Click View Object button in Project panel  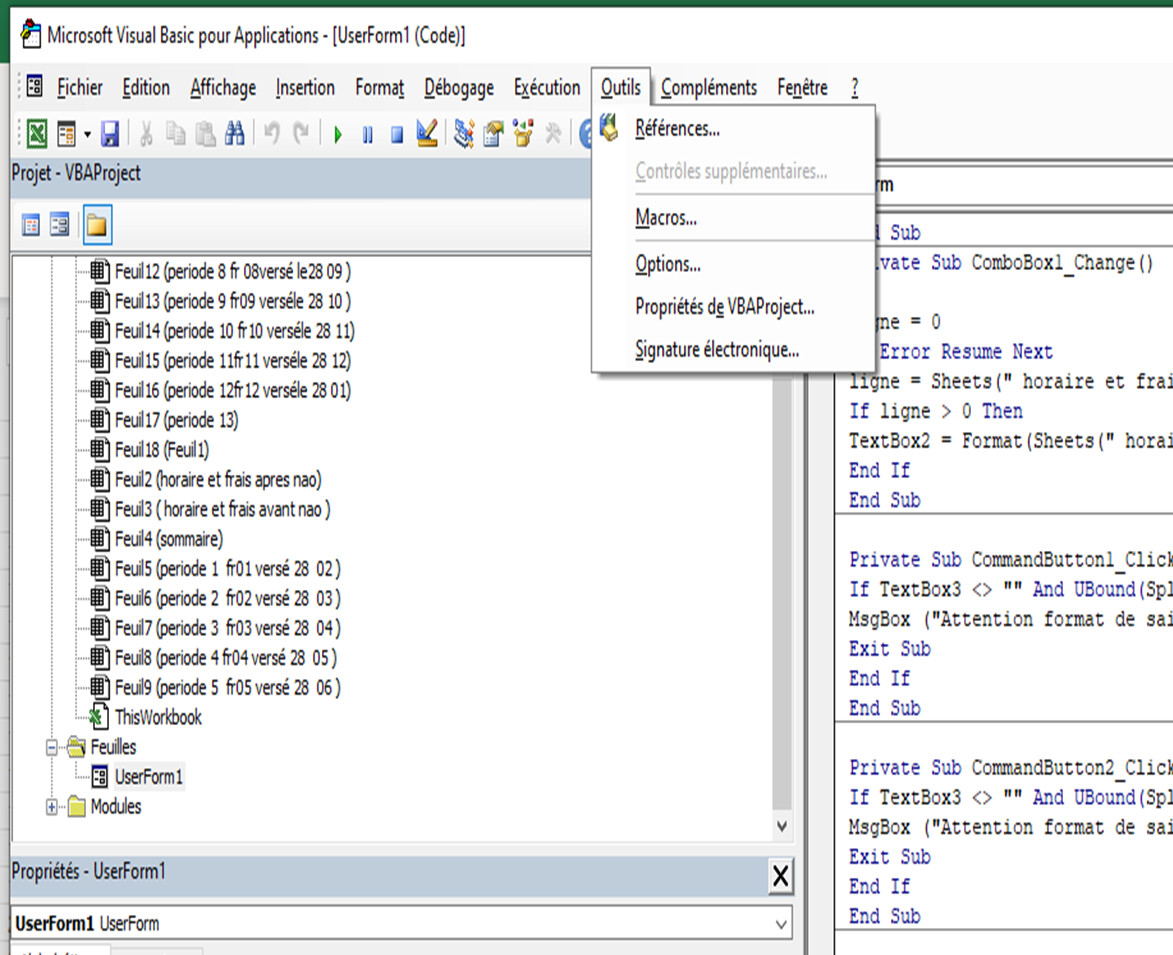(60, 226)
